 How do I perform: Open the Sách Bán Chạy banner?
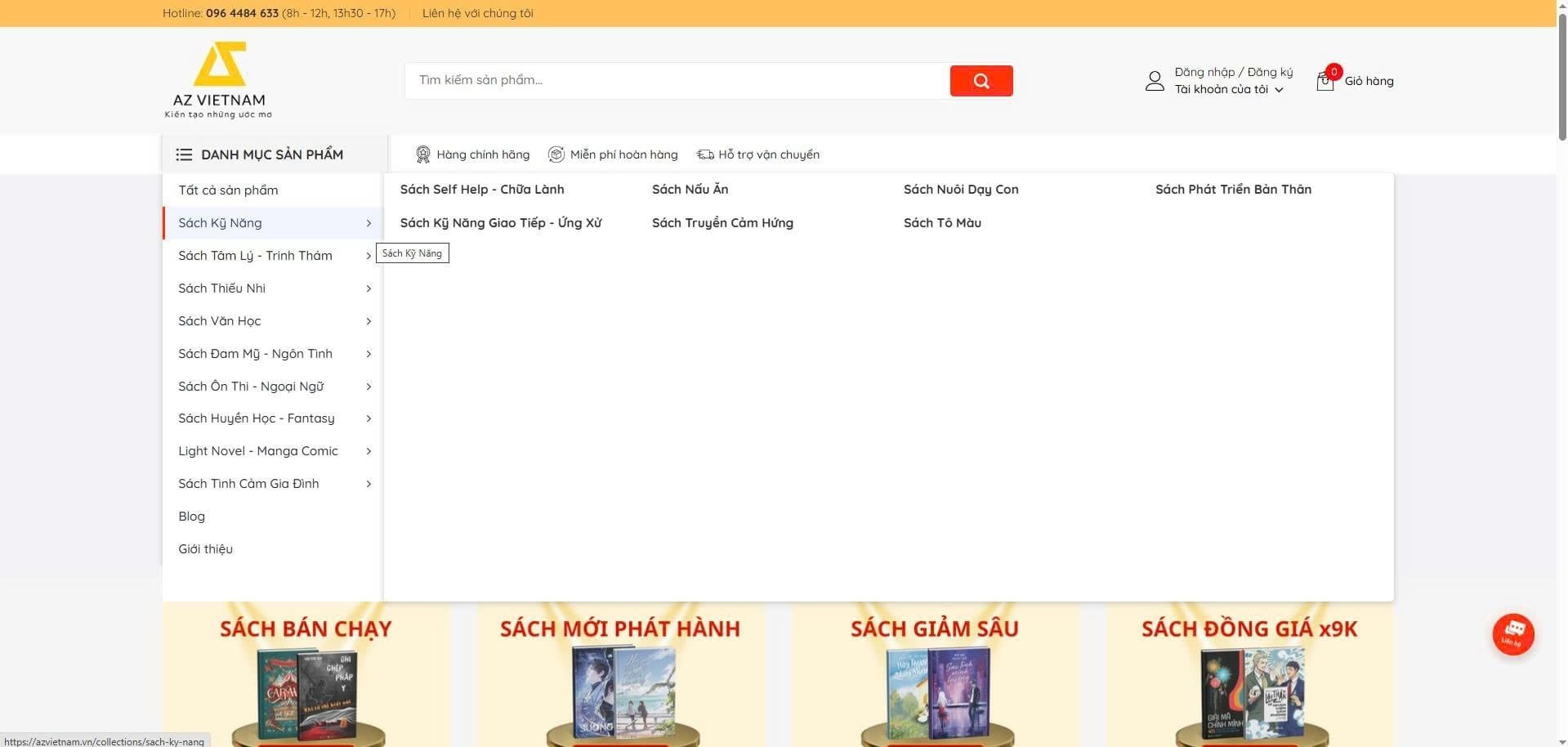coord(306,674)
